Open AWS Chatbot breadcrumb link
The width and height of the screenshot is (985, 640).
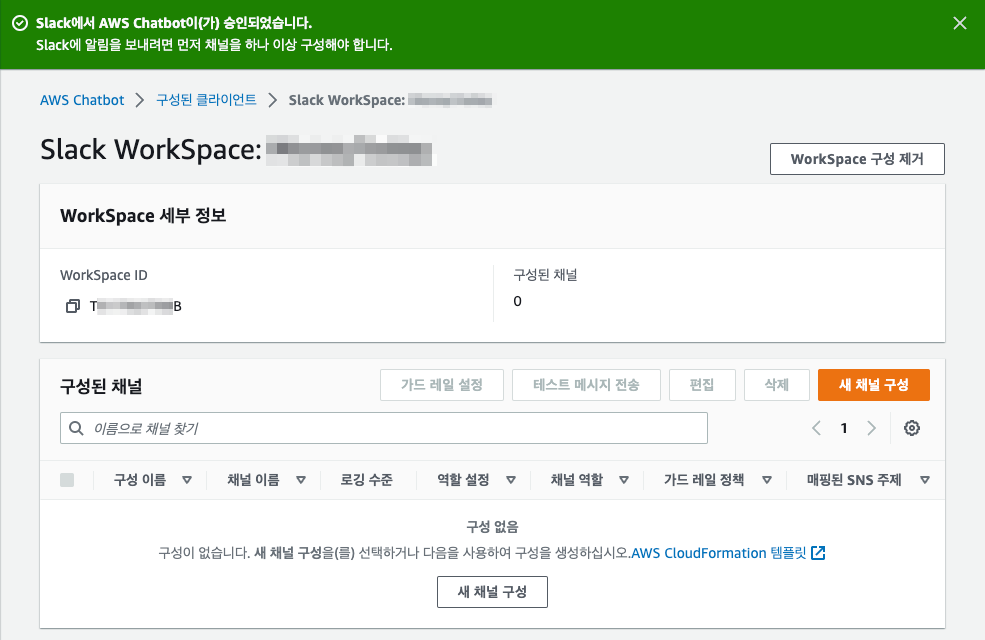click(x=82, y=100)
